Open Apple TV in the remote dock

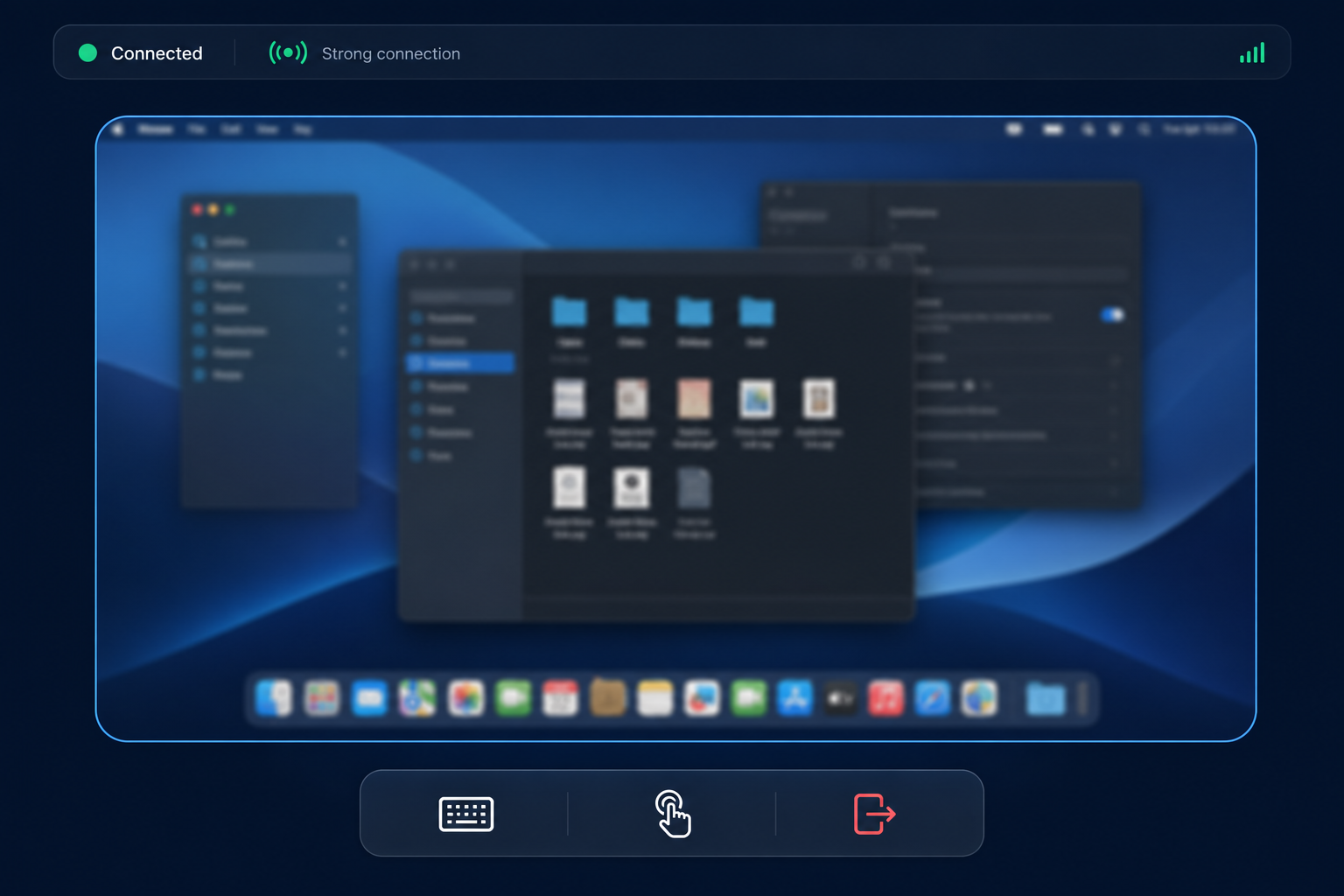coord(841,698)
